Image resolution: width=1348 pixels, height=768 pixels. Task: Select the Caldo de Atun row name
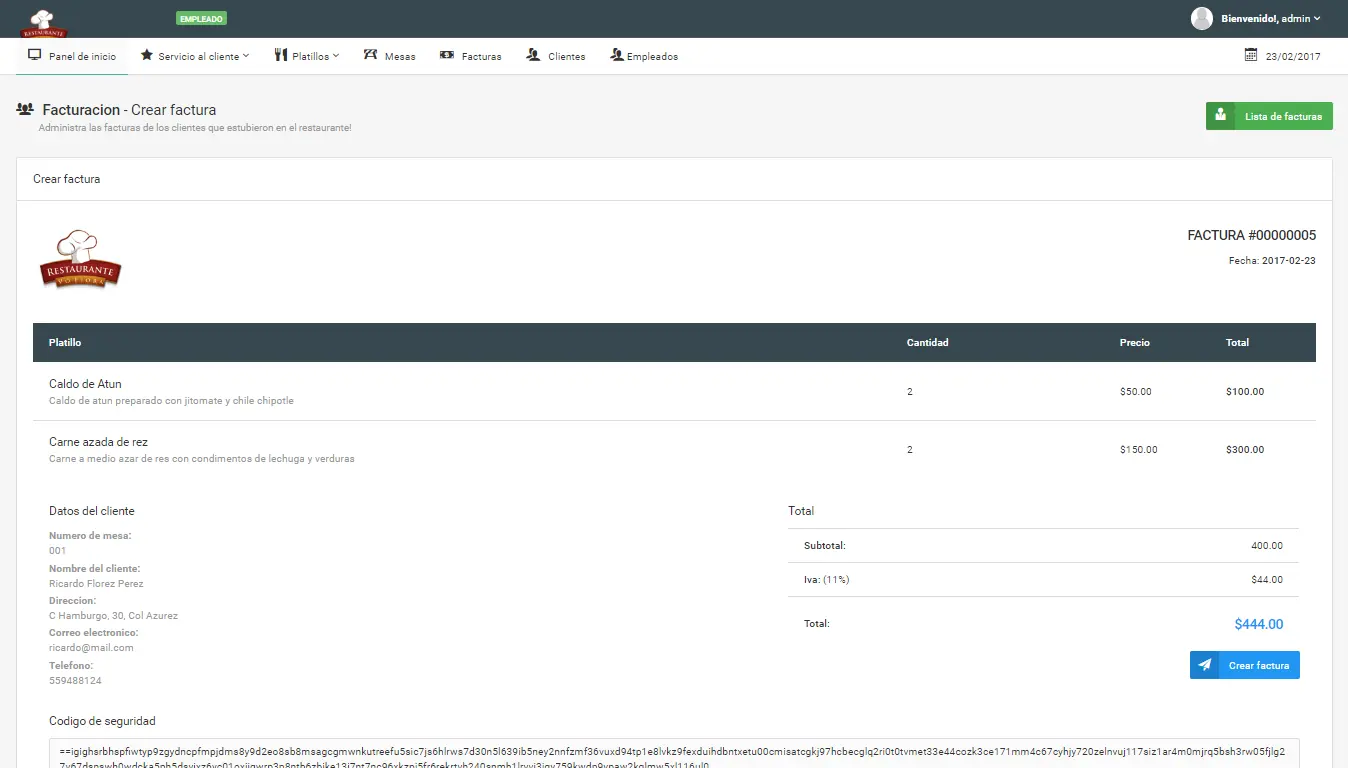[85, 384]
